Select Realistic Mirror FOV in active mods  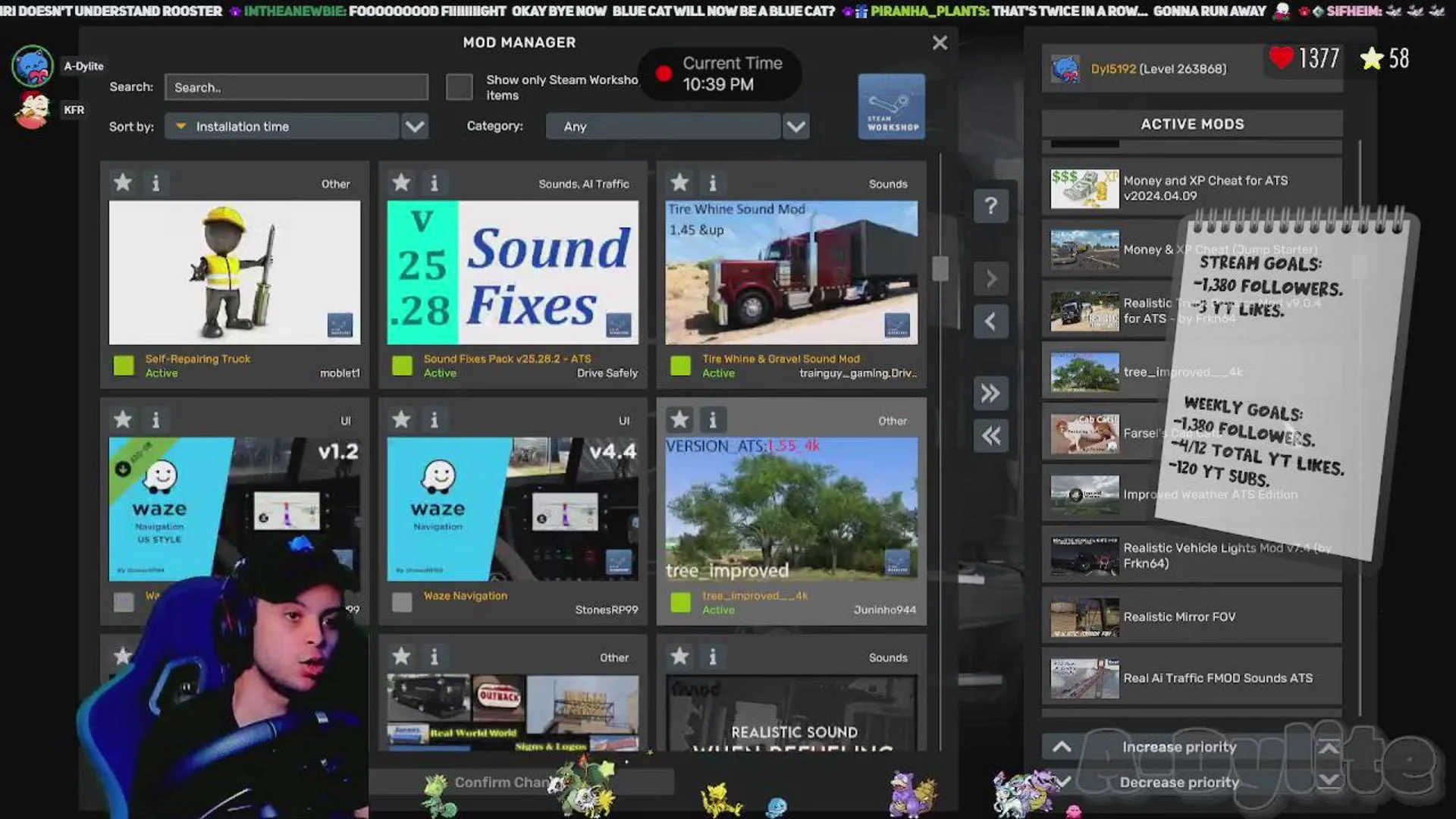click(1191, 617)
